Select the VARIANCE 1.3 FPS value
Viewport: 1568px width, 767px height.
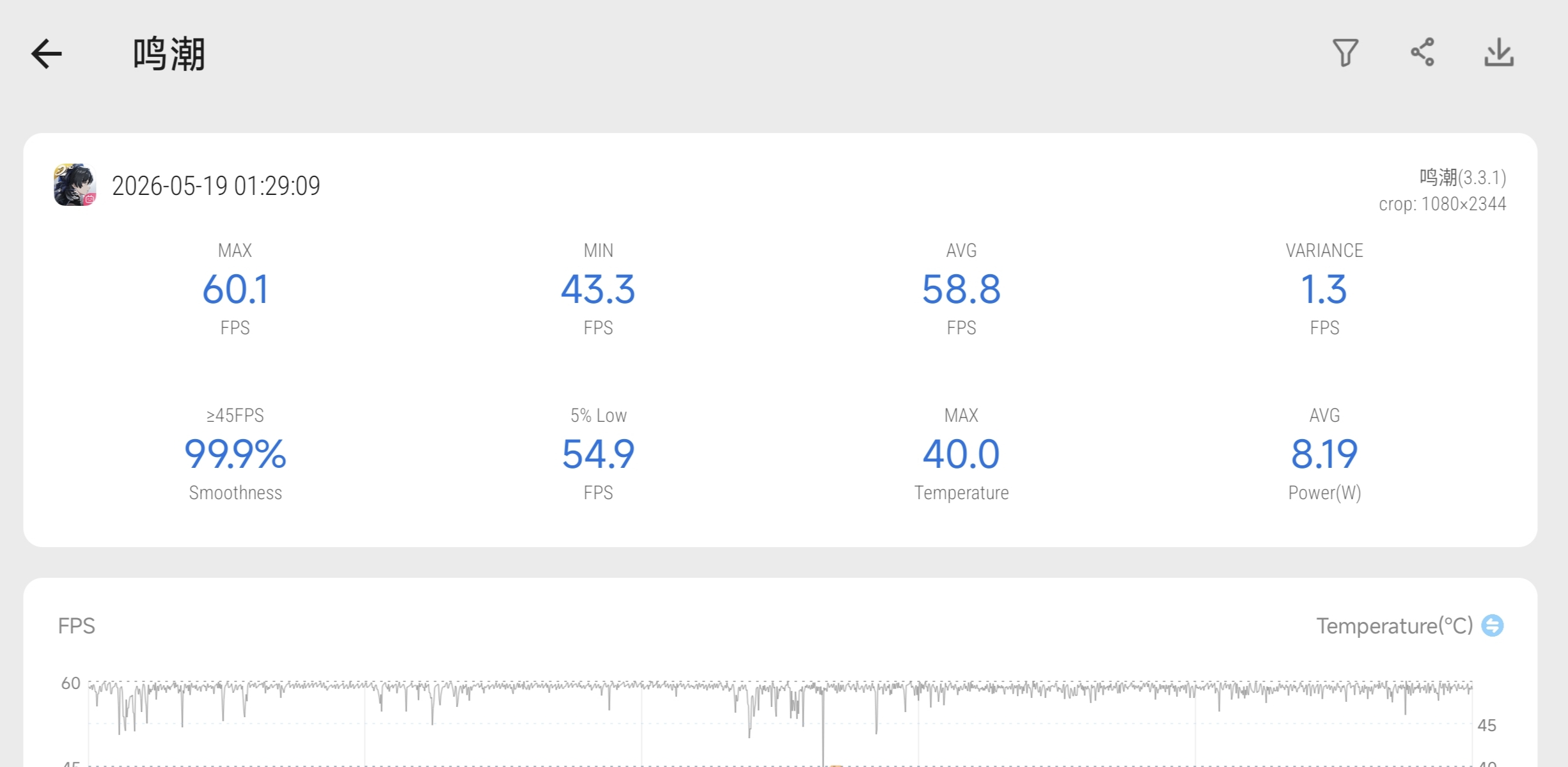point(1324,289)
